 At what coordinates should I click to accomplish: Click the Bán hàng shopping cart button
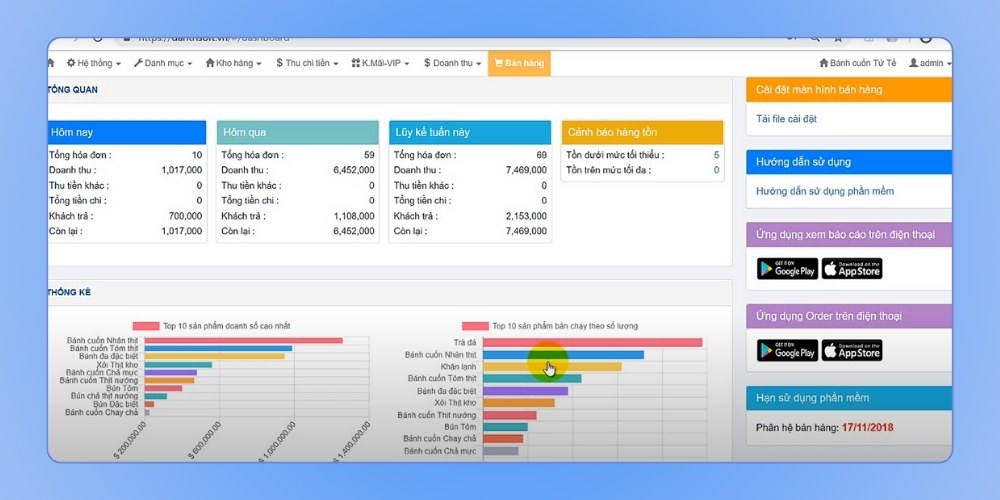tap(519, 63)
